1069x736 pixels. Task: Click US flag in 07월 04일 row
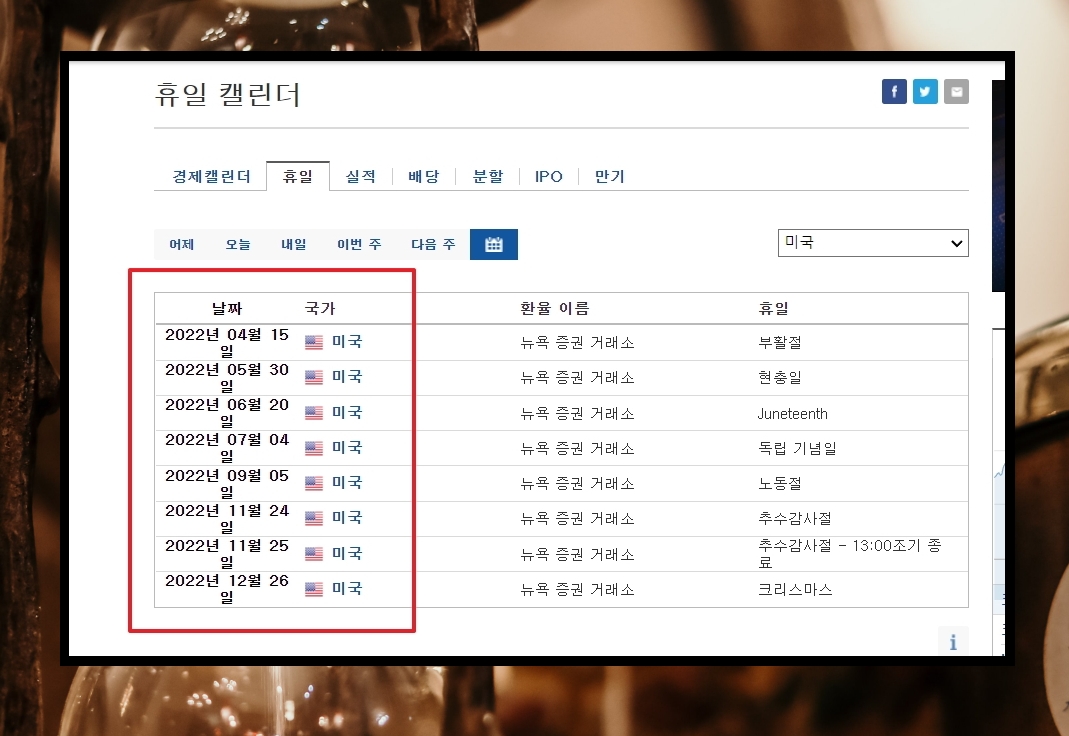[314, 448]
